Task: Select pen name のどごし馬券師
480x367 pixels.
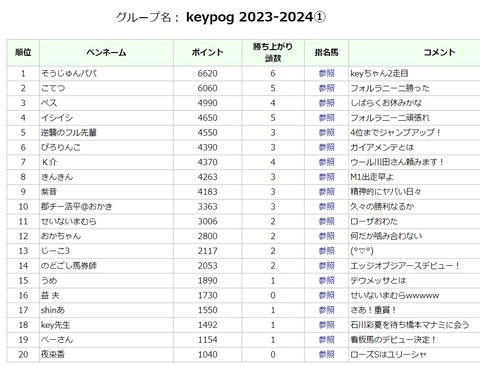Action: pyautogui.click(x=69, y=266)
